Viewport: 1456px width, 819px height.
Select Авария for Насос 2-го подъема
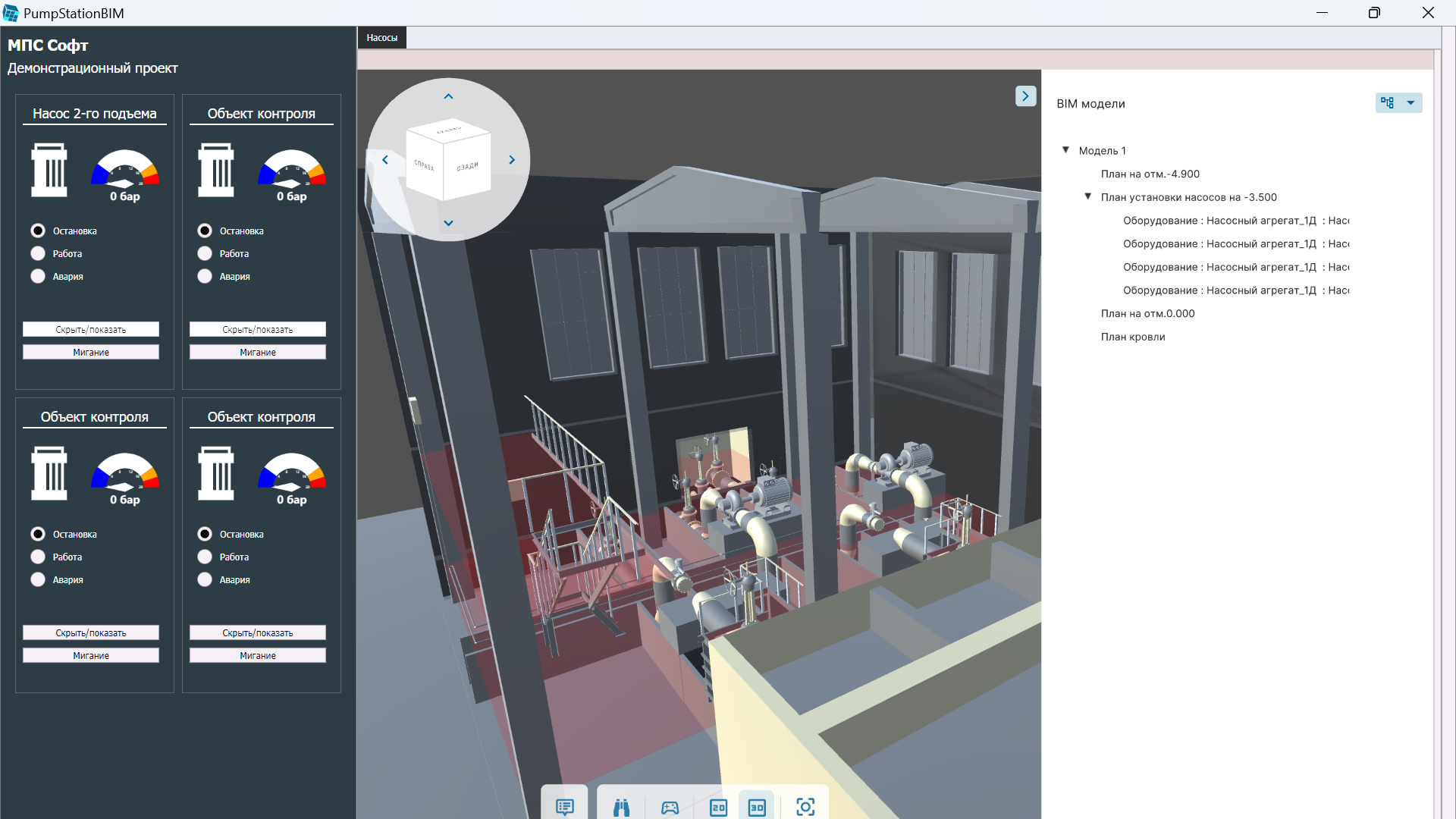(38, 276)
